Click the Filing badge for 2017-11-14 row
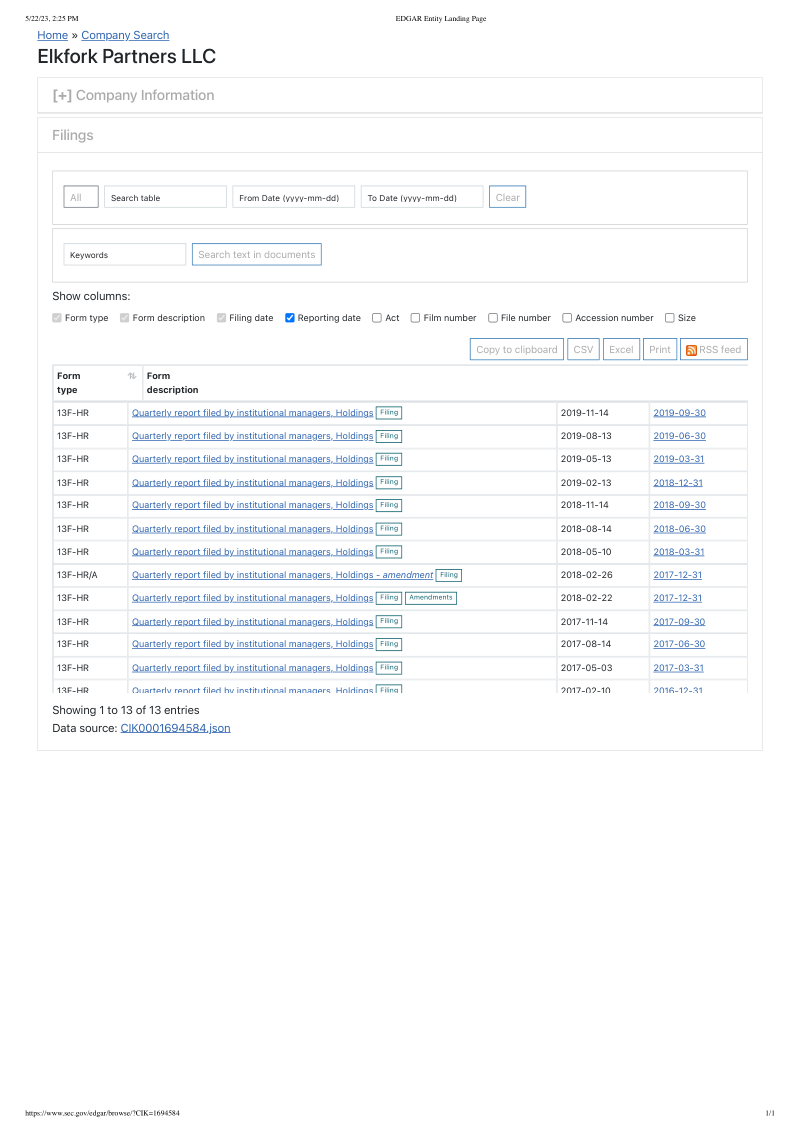The width and height of the screenshot is (800, 1132). pos(389,622)
